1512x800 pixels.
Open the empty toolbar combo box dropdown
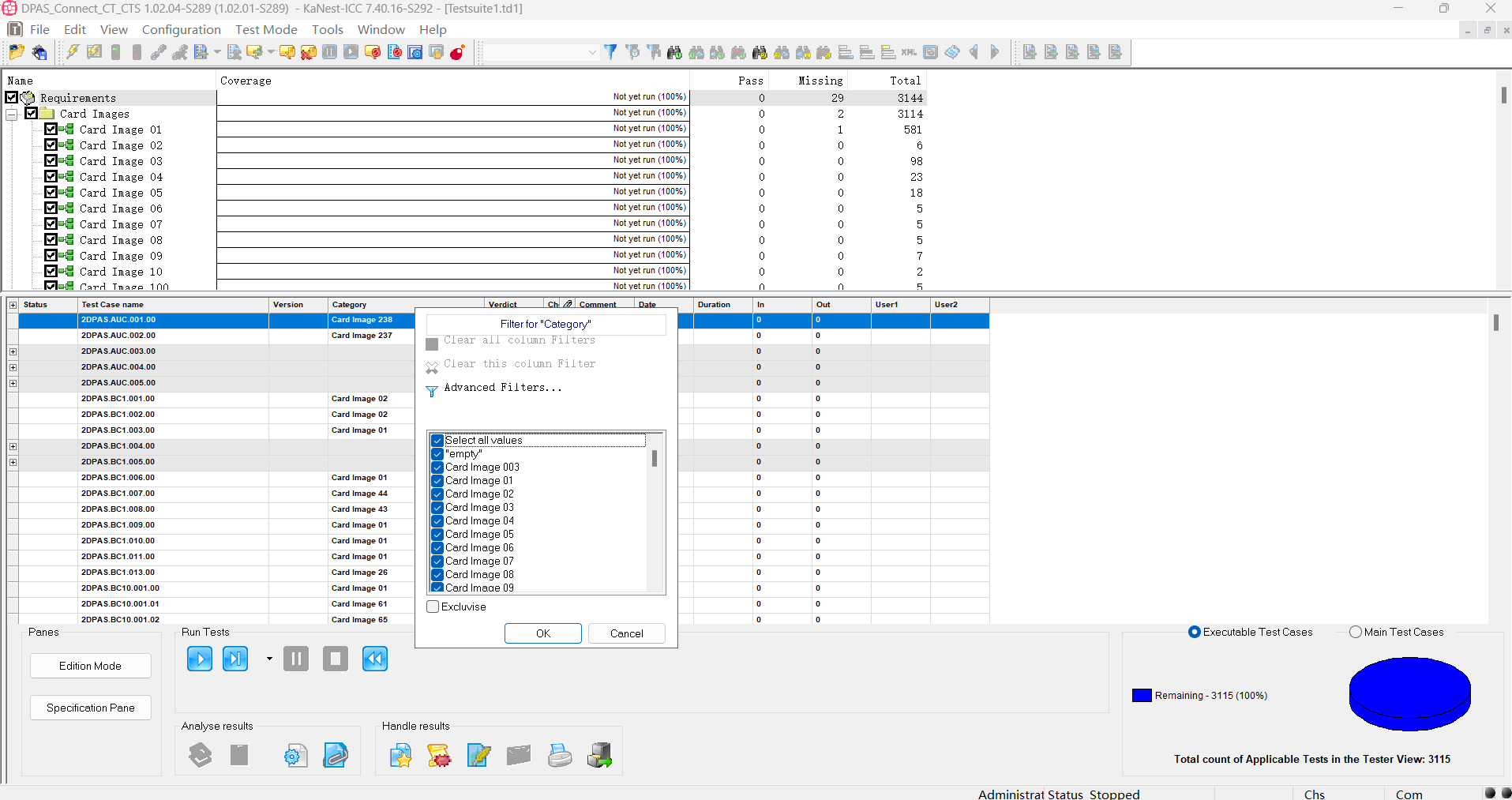[592, 53]
